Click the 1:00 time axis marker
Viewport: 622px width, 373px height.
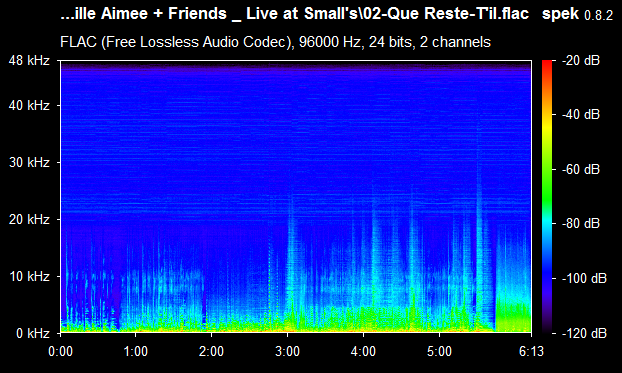(x=136, y=351)
